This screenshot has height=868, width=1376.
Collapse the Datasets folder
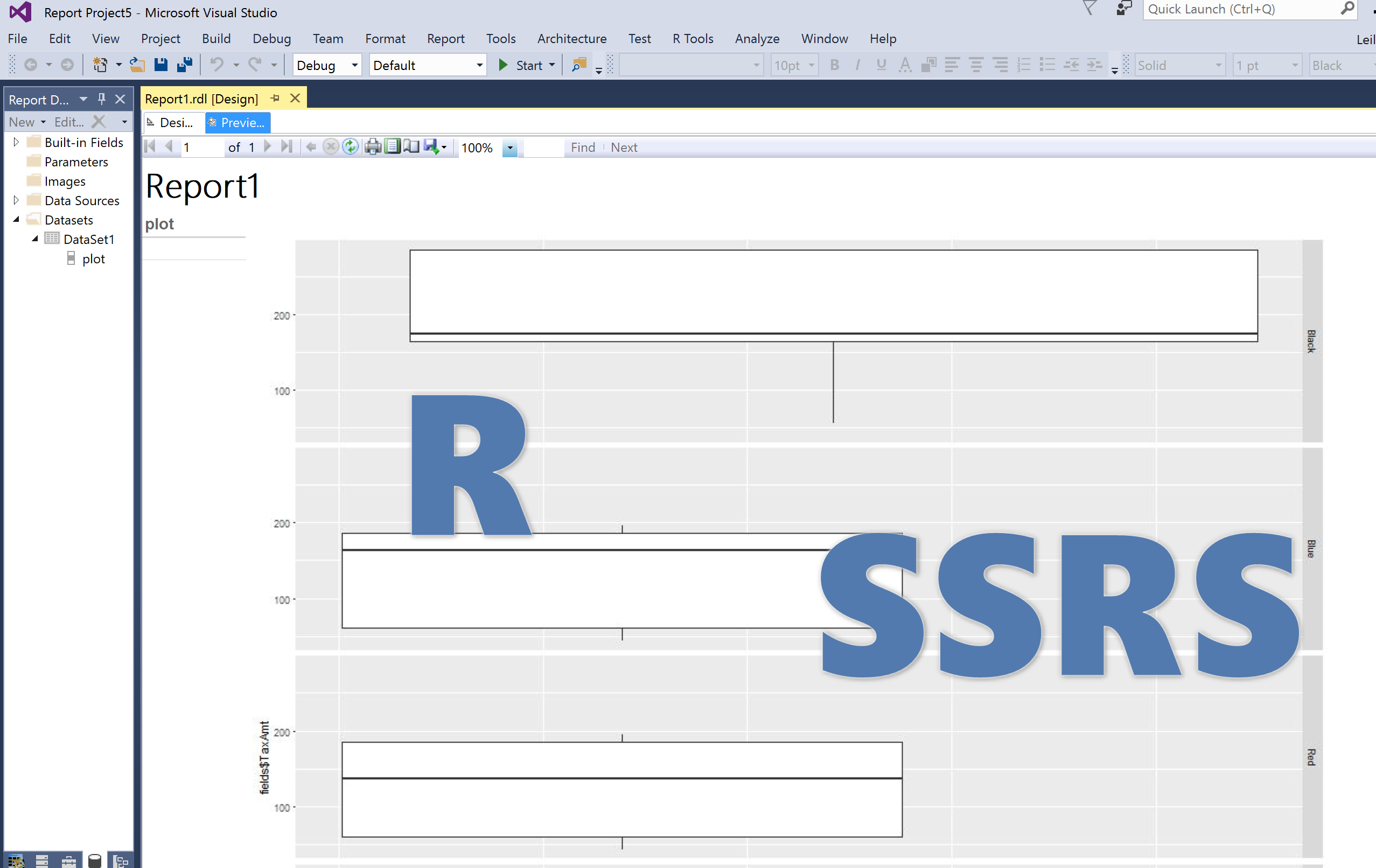pos(17,220)
